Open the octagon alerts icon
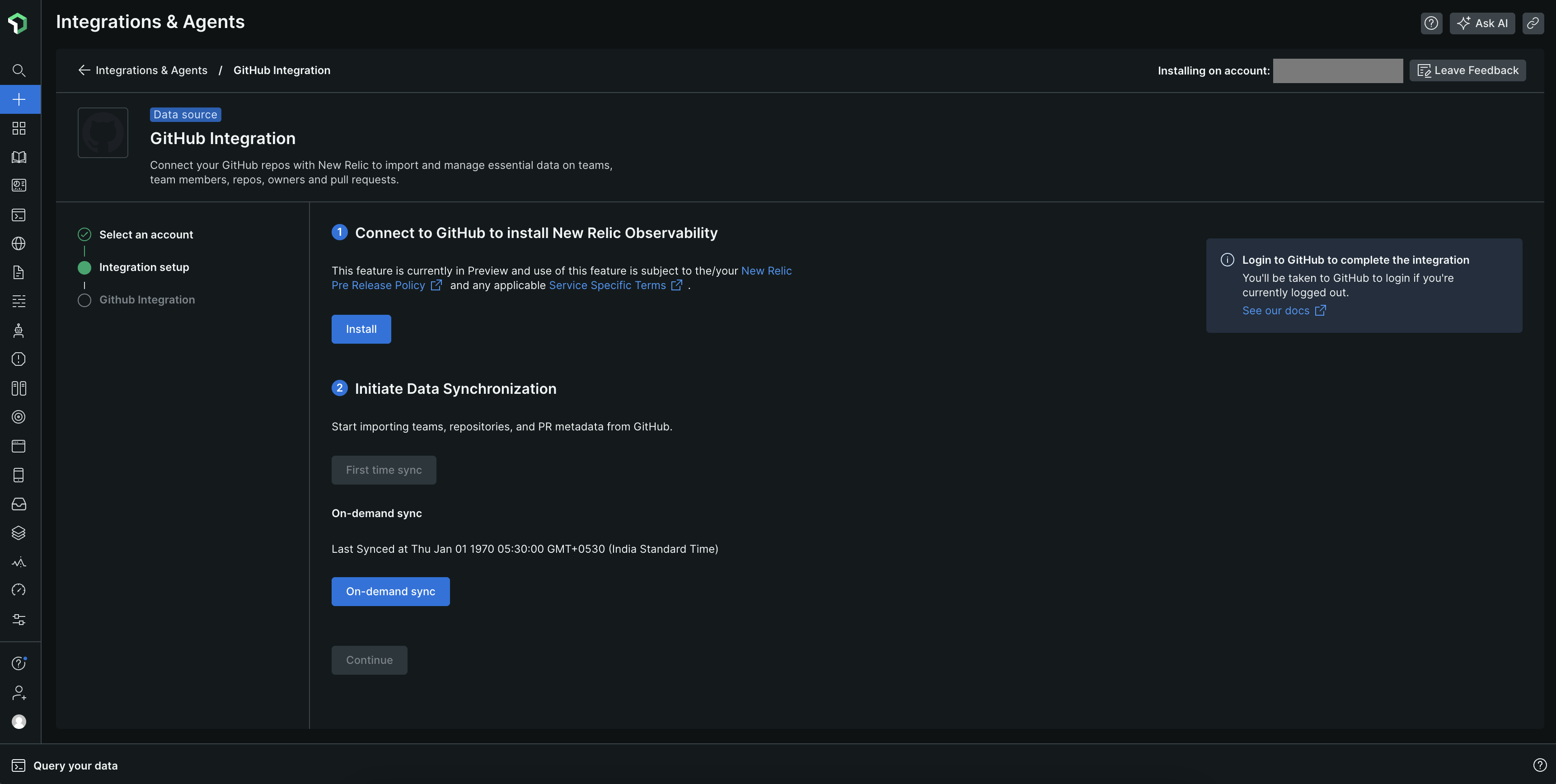The height and width of the screenshot is (784, 1556). coord(19,359)
